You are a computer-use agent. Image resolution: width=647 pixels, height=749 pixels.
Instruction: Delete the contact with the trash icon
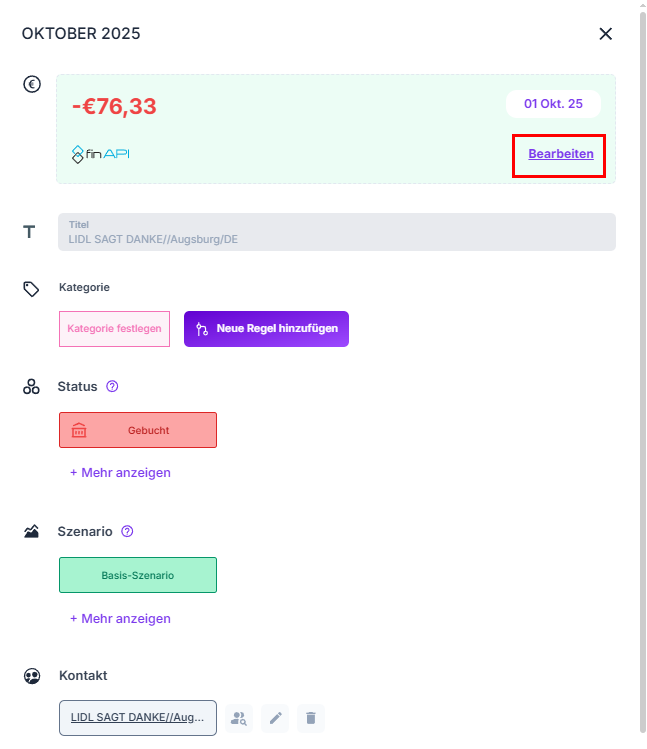[x=311, y=718]
